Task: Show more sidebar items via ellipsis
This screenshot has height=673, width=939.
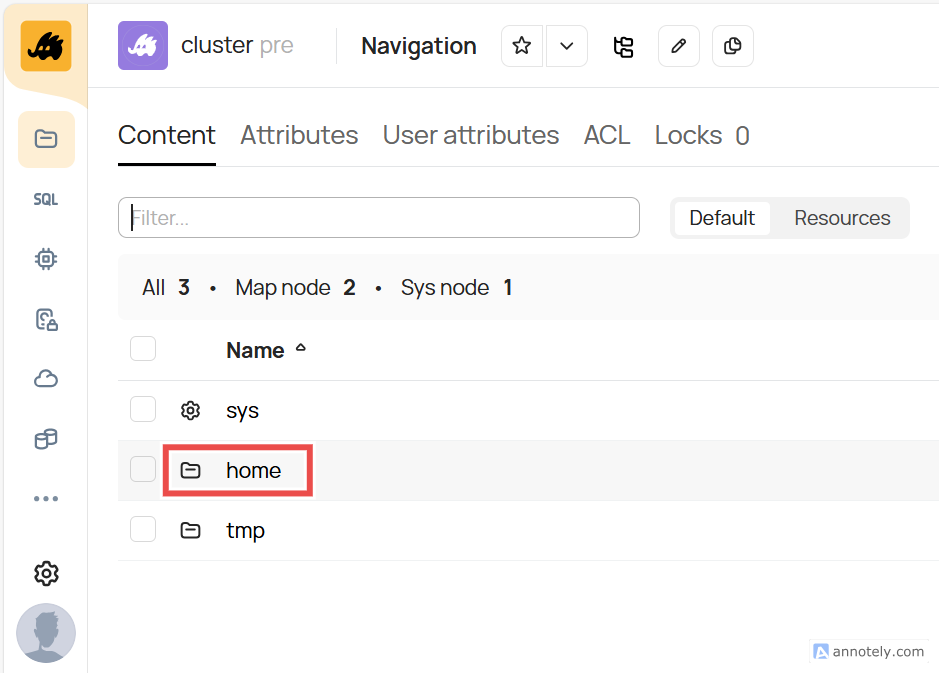Action: point(45,499)
